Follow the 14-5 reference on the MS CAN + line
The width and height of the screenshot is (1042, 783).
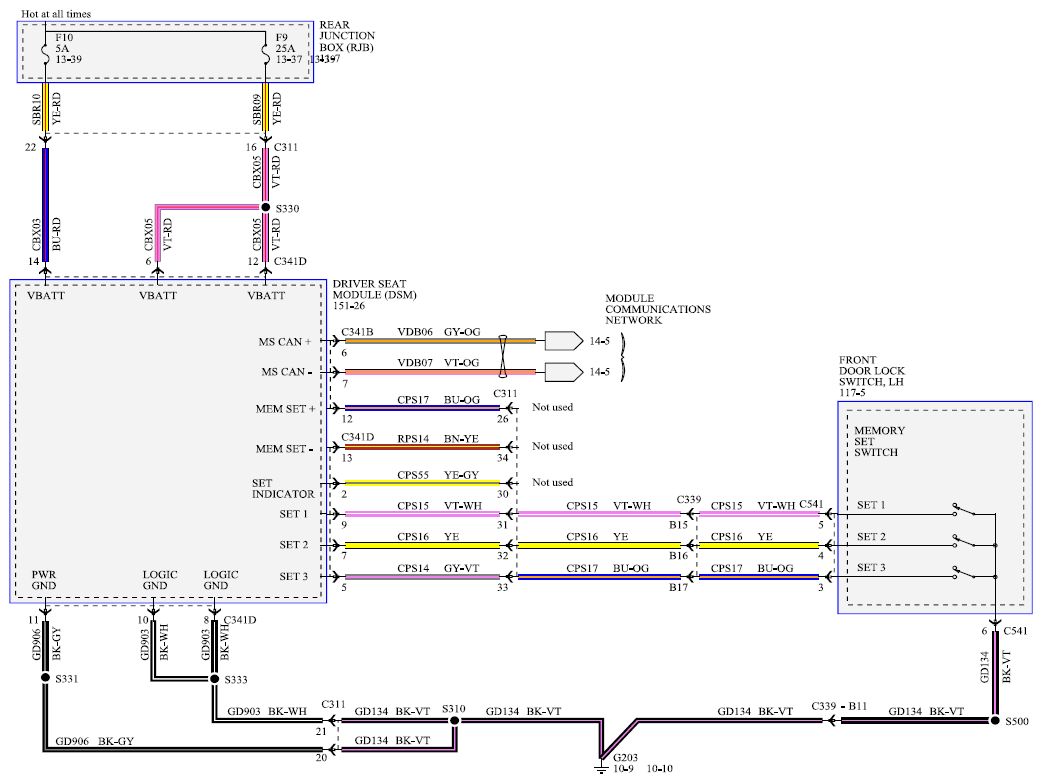tap(599, 341)
